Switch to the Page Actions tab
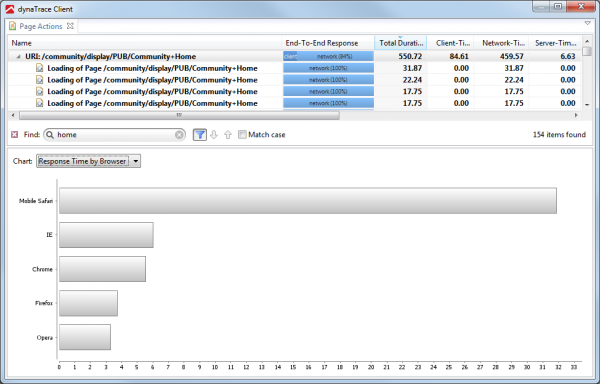 click(41, 26)
